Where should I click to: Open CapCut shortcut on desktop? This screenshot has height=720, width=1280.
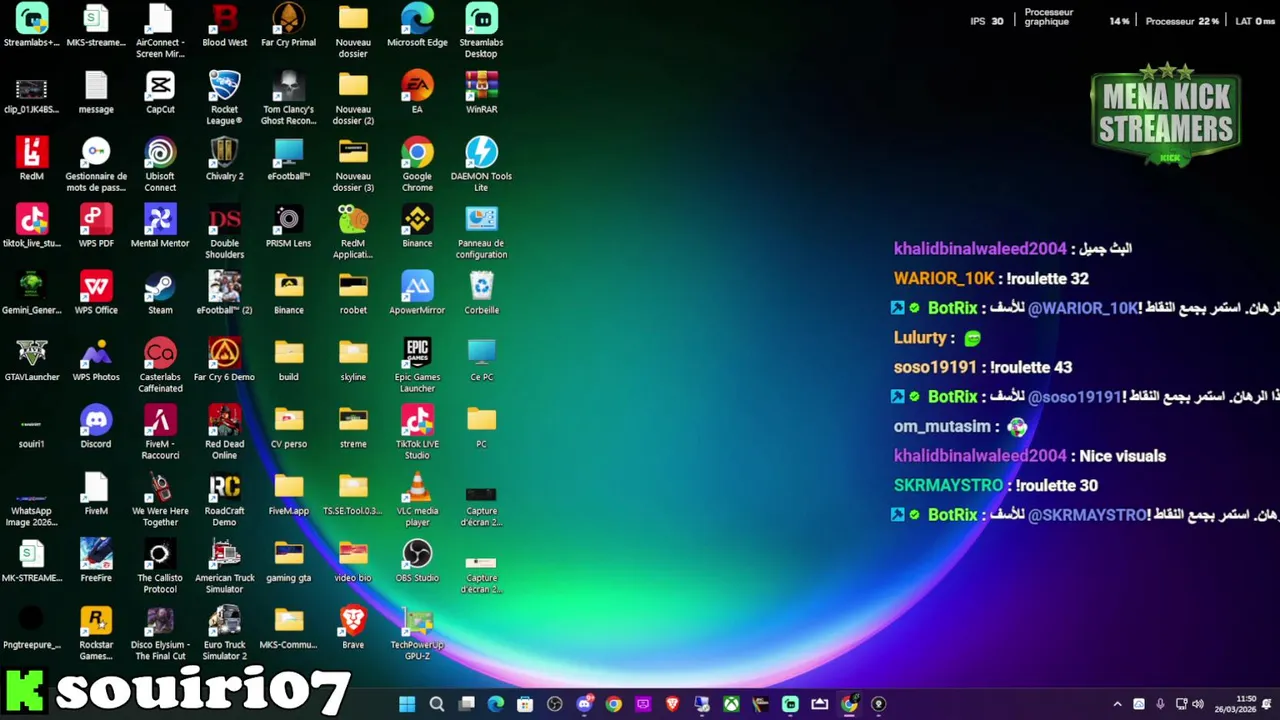click(160, 94)
